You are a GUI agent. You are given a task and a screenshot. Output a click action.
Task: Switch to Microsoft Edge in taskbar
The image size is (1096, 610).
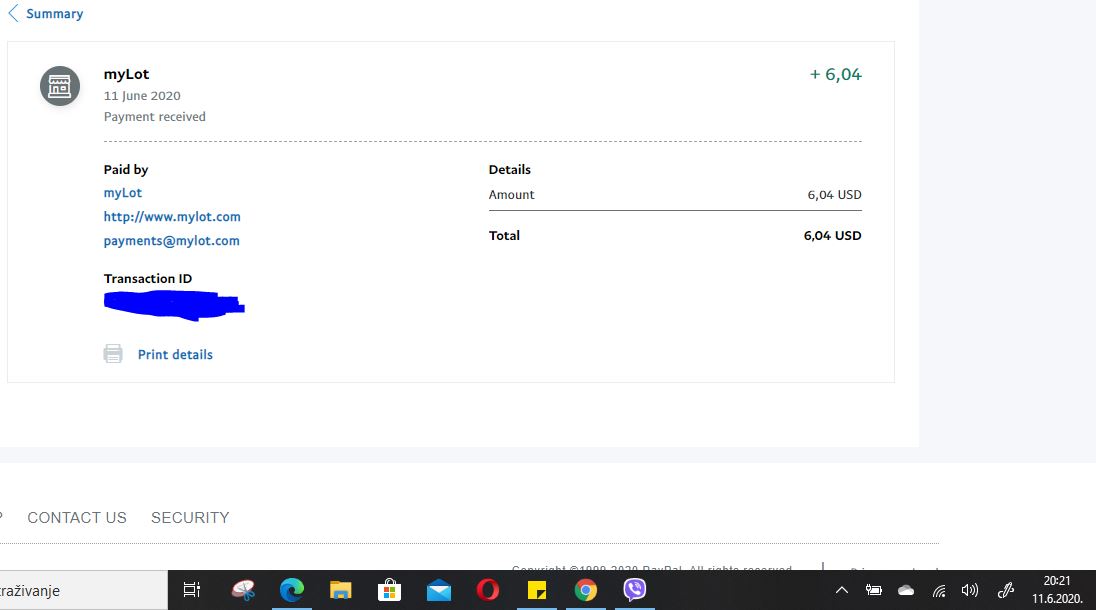pos(291,590)
